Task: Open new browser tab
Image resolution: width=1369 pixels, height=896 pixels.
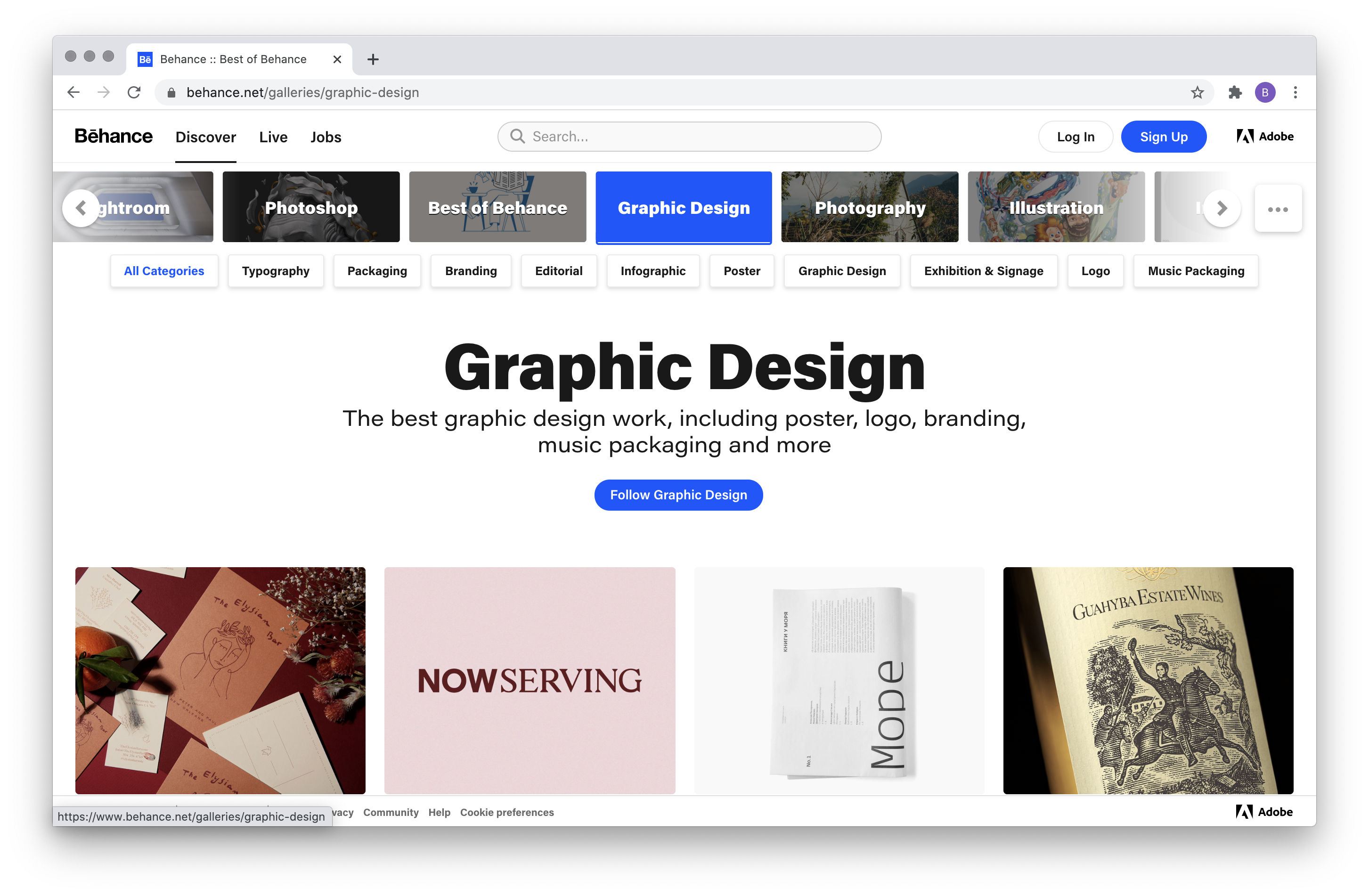Action: [x=373, y=59]
